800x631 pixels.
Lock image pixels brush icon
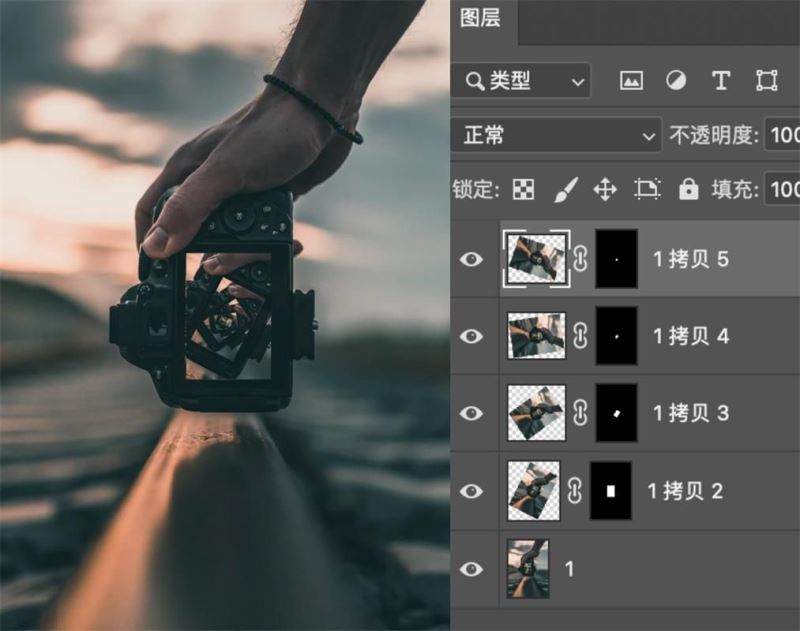pos(565,189)
